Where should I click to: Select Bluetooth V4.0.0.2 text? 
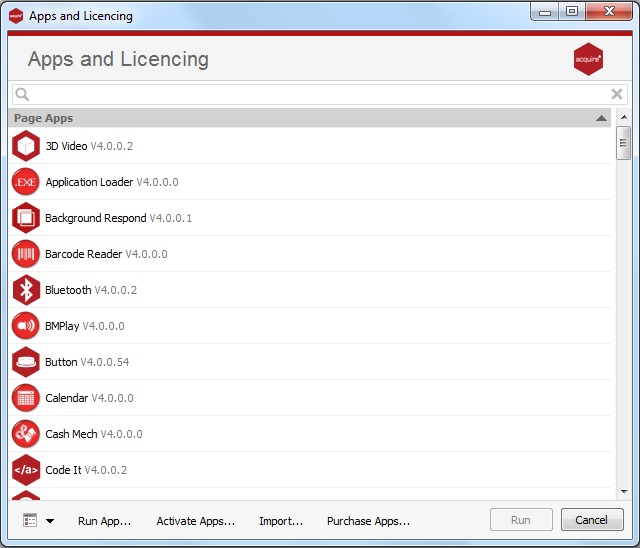pyautogui.click(x=91, y=290)
